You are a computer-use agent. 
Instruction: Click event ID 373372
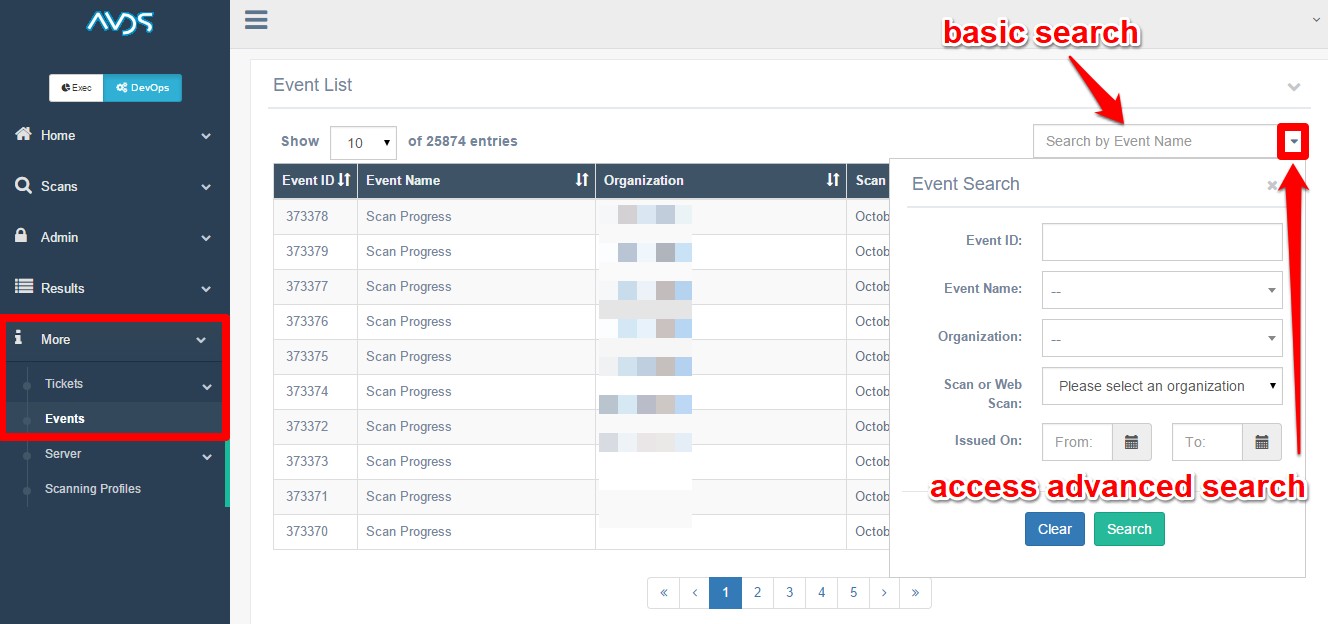[x=307, y=426]
